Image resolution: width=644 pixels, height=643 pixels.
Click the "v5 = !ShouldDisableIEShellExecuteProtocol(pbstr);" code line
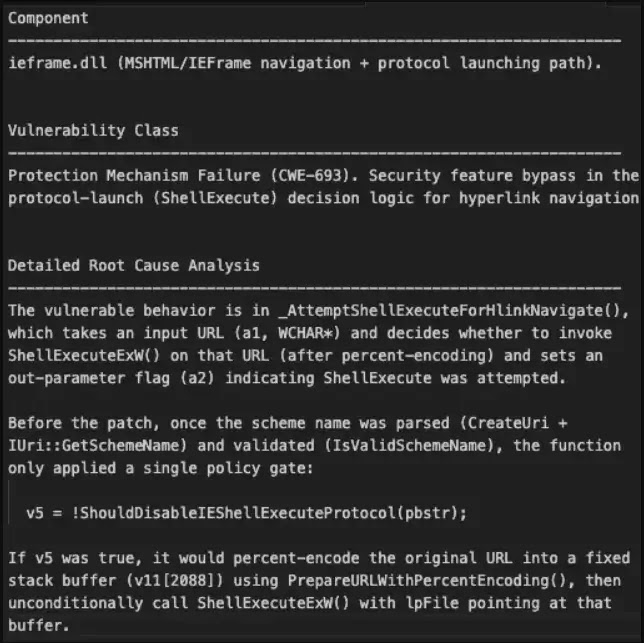tap(247, 513)
